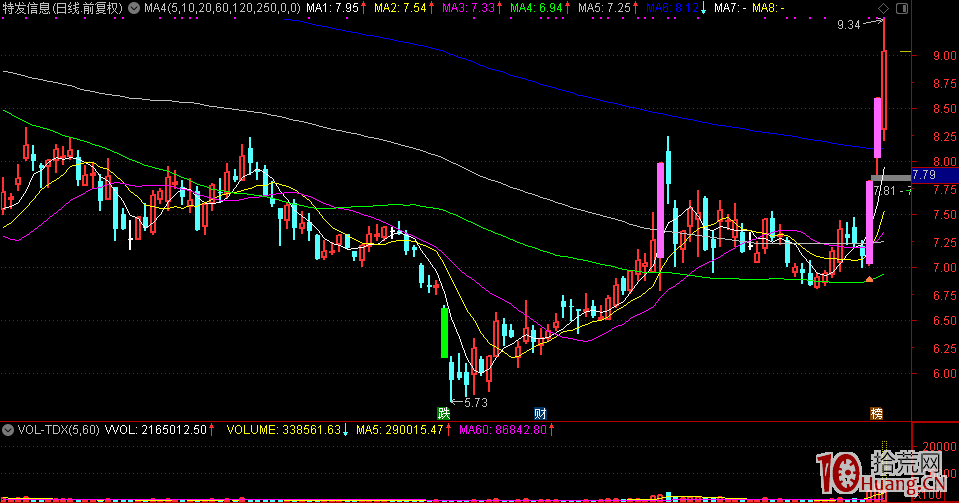The image size is (959, 503).
Task: Select the volume MA5: 290015.47 reading
Action: 399,430
